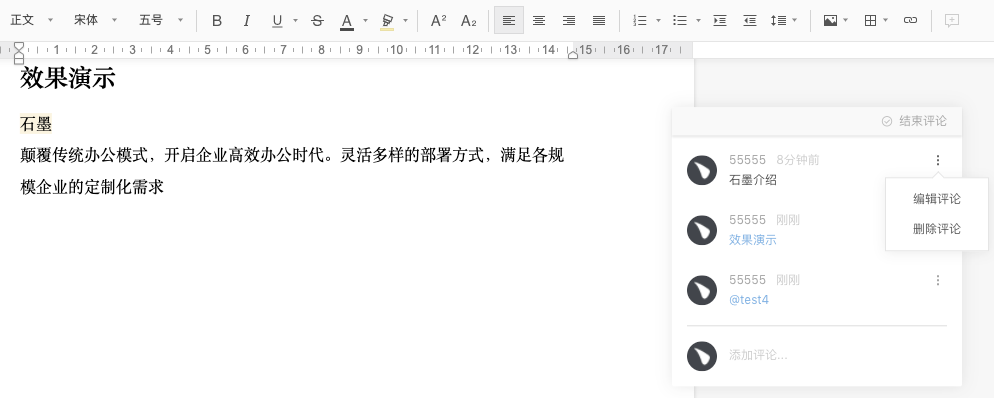Toggle italic formatting
Screen dimensions: 994x398
coord(247,20)
